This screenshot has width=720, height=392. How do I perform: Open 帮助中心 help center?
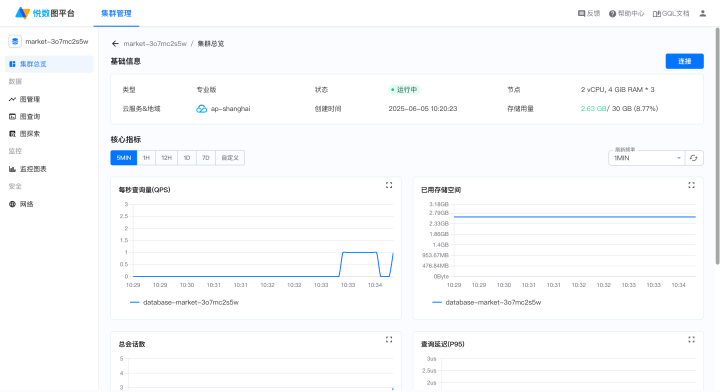point(626,13)
